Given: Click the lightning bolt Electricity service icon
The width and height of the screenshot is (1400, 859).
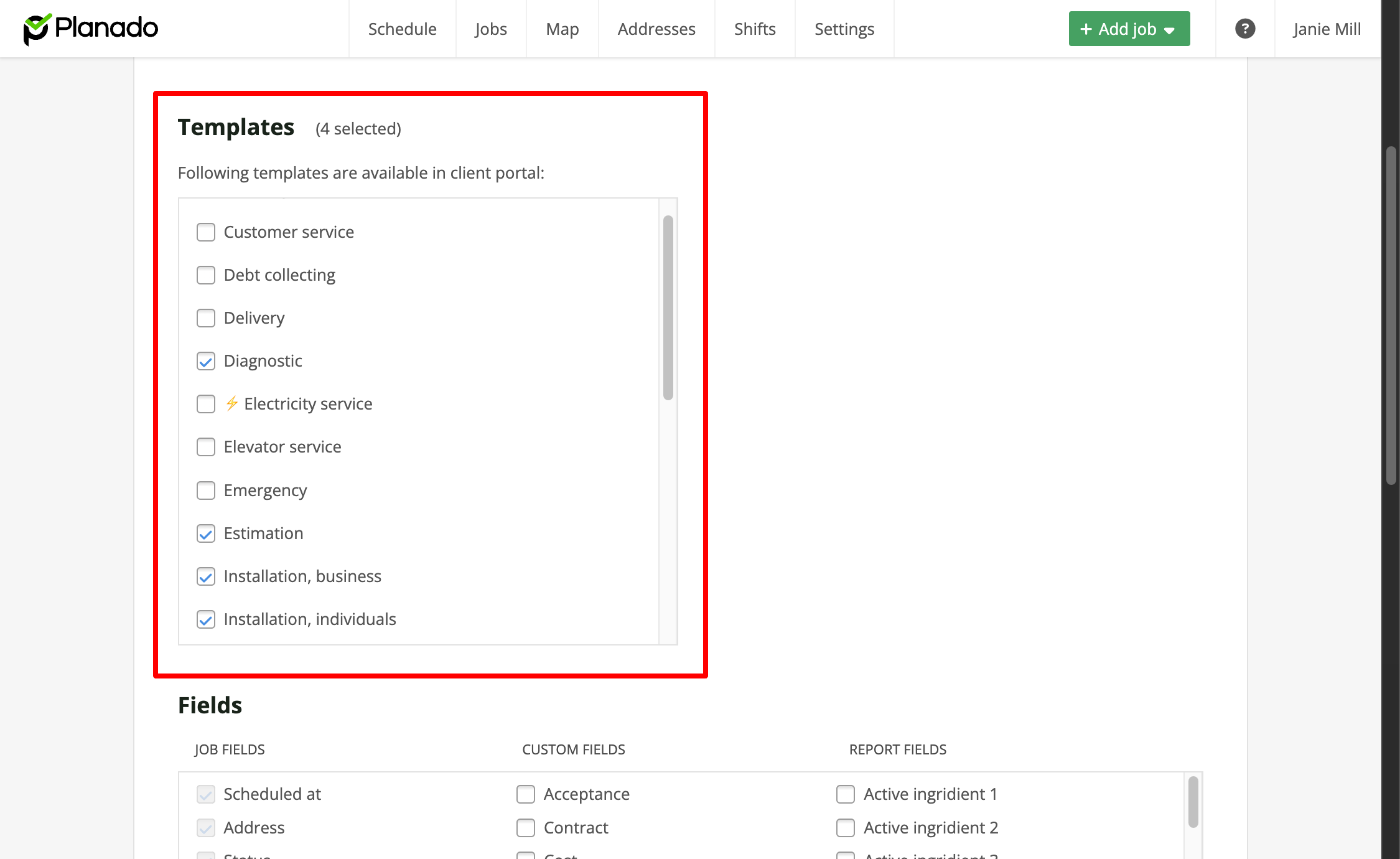Looking at the screenshot, I should pos(232,403).
